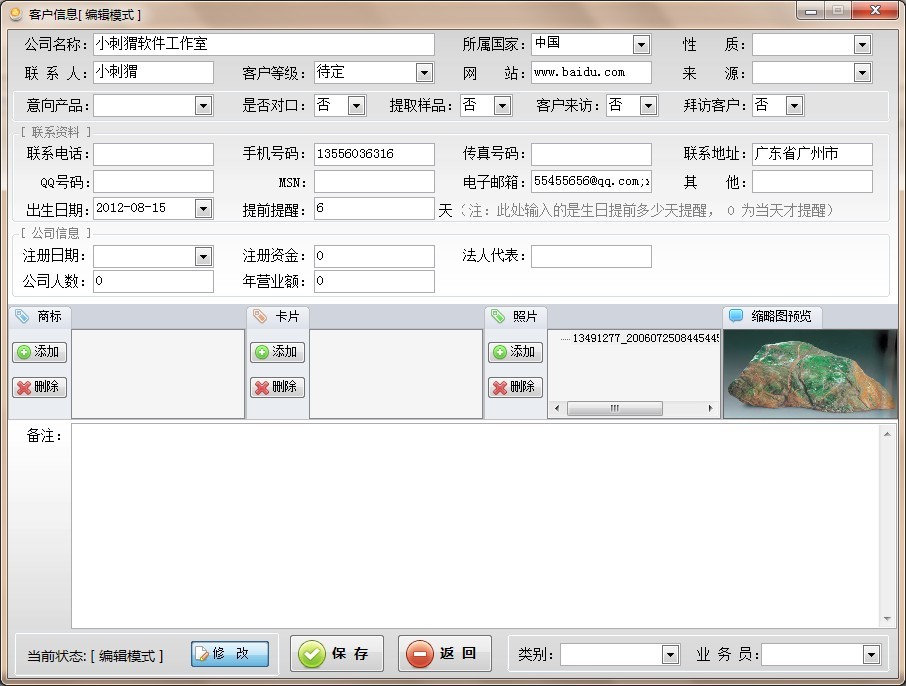Add a new 照片 item
The height and width of the screenshot is (686, 906).
click(515, 352)
